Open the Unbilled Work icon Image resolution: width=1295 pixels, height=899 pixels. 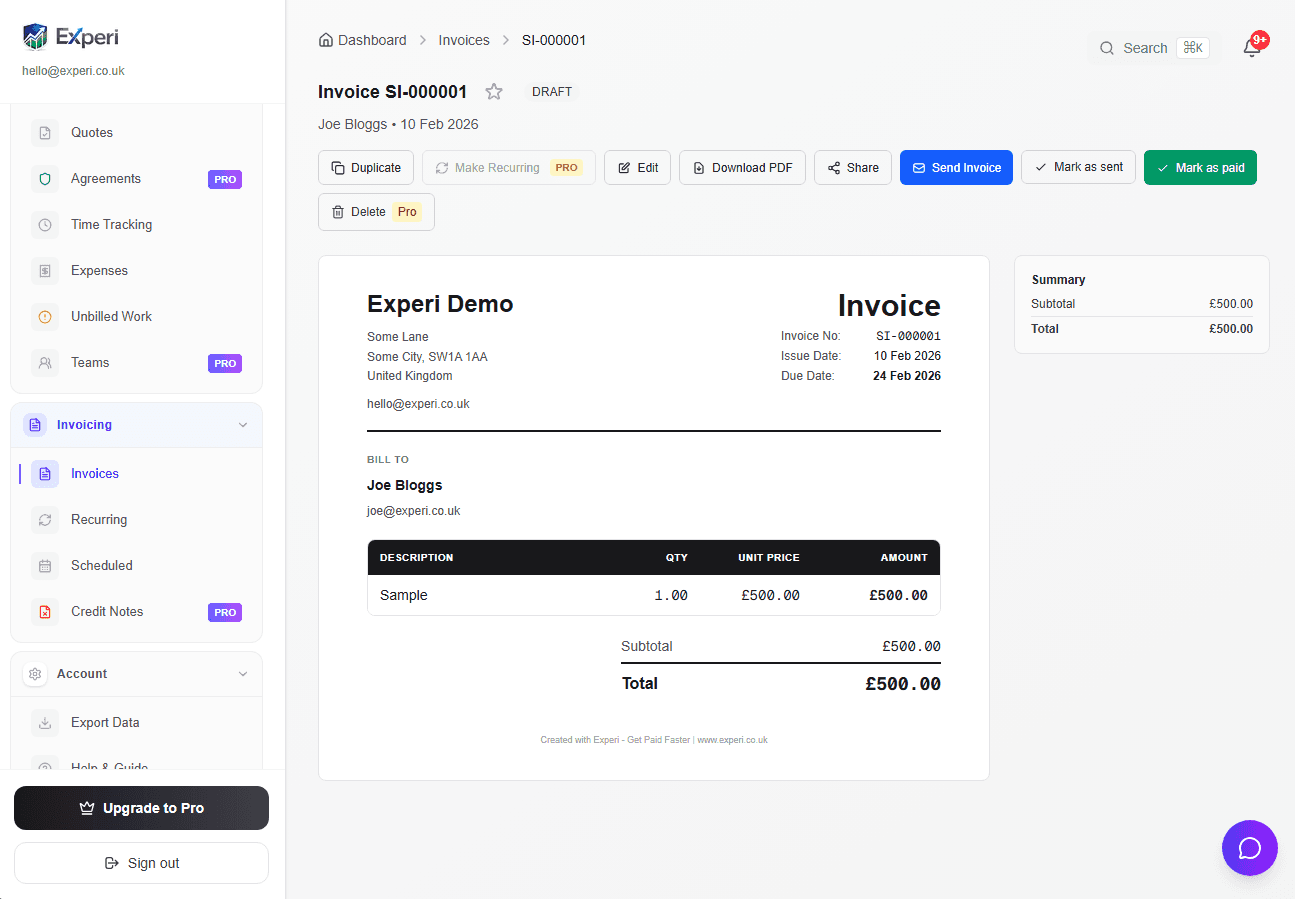[44, 316]
